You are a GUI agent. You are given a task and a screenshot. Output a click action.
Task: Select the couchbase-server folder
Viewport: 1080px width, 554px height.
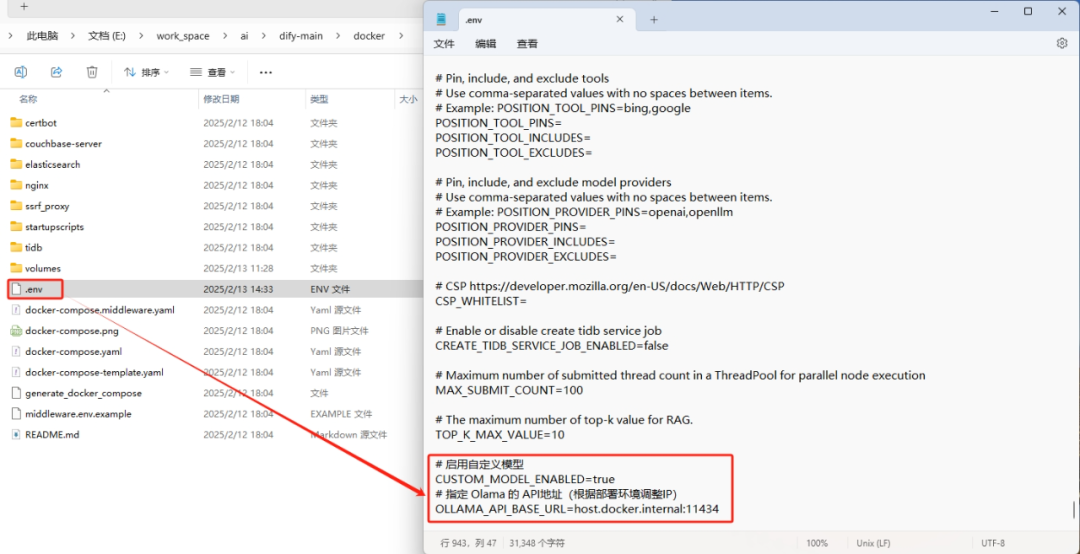click(63, 143)
